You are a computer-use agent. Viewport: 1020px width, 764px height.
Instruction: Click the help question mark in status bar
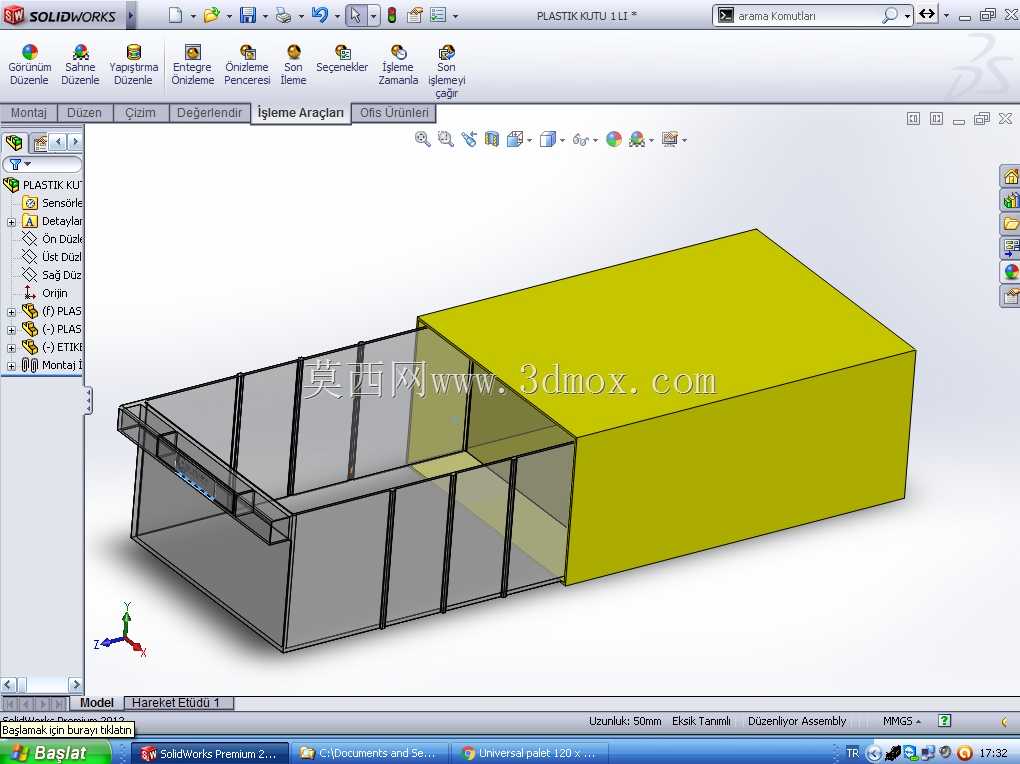click(x=945, y=720)
